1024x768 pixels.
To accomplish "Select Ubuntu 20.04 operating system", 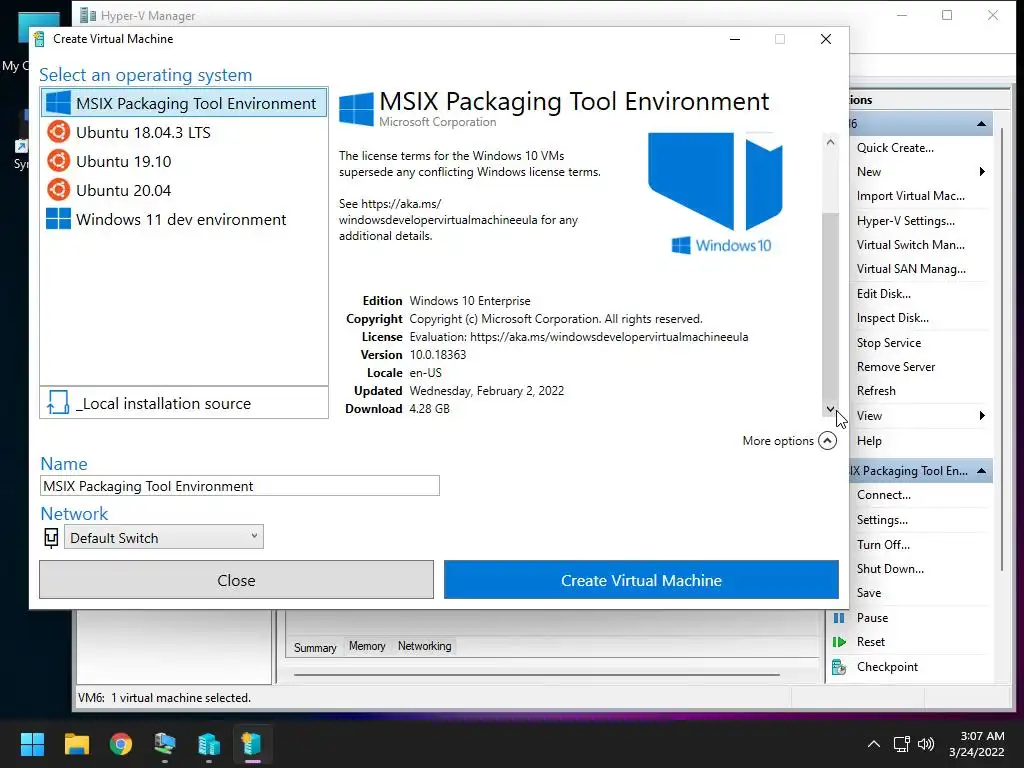I will (x=184, y=191).
